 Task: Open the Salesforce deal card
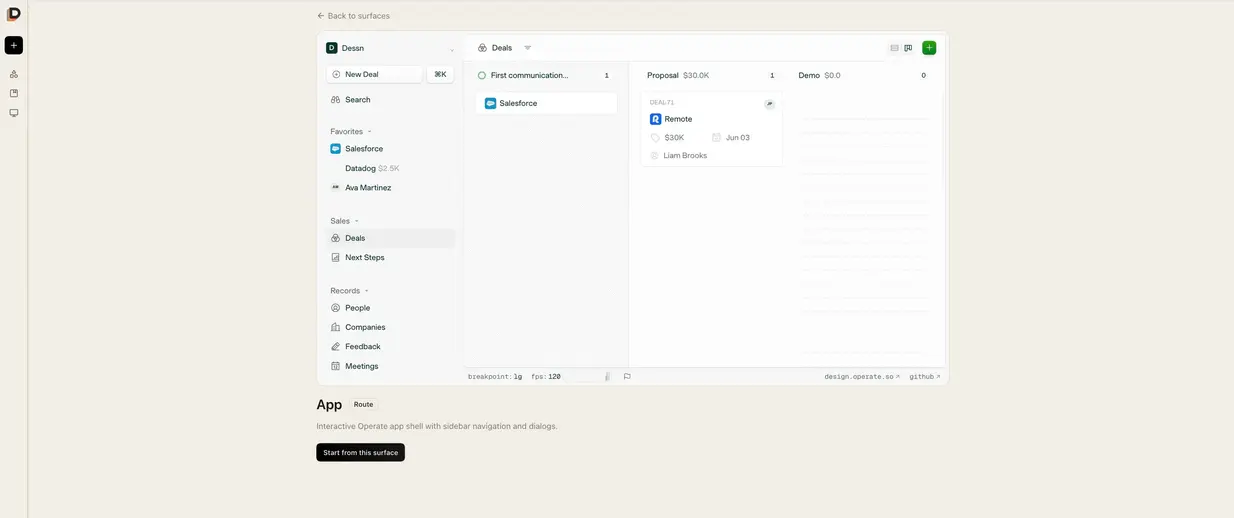click(x=546, y=103)
